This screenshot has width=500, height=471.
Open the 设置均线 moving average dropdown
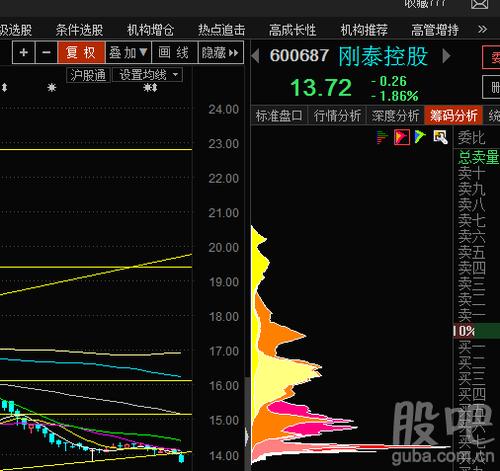[147, 75]
